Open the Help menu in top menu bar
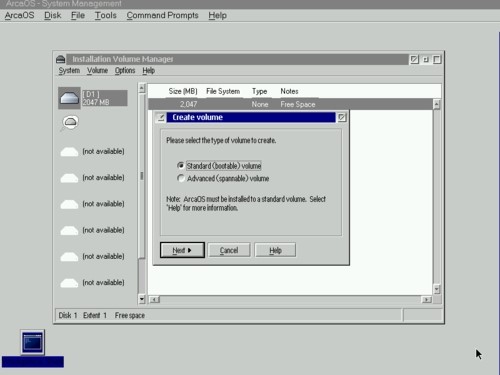Image resolution: width=500 pixels, height=375 pixels. click(x=217, y=15)
